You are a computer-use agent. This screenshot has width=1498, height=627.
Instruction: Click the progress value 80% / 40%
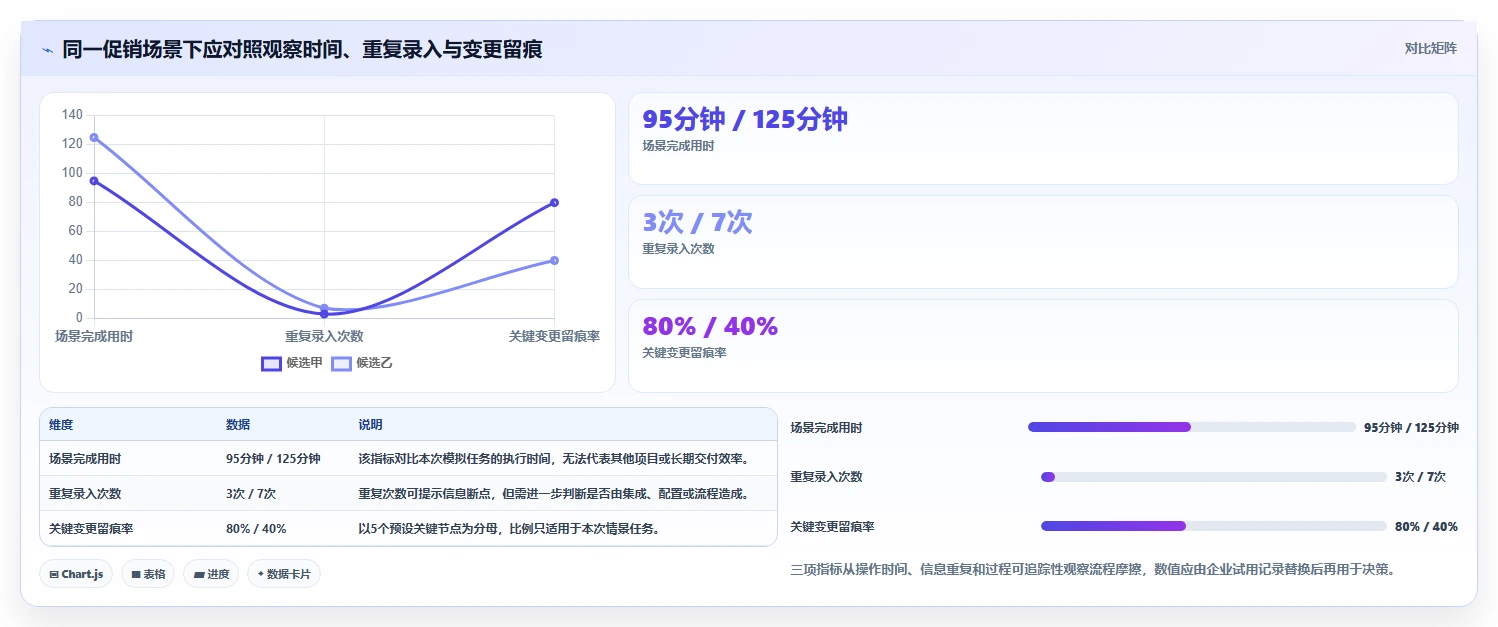(1426, 526)
